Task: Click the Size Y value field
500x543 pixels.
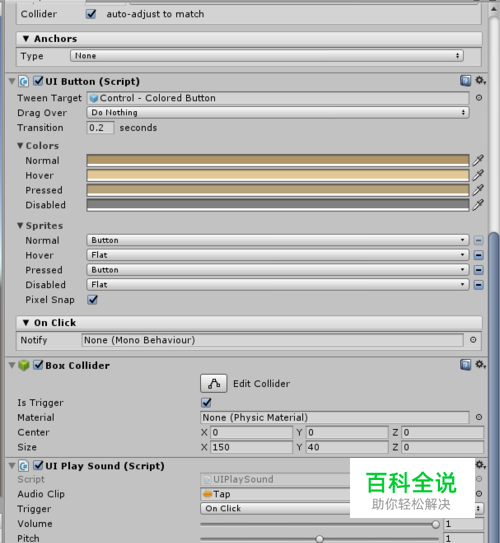Action: 347,447
